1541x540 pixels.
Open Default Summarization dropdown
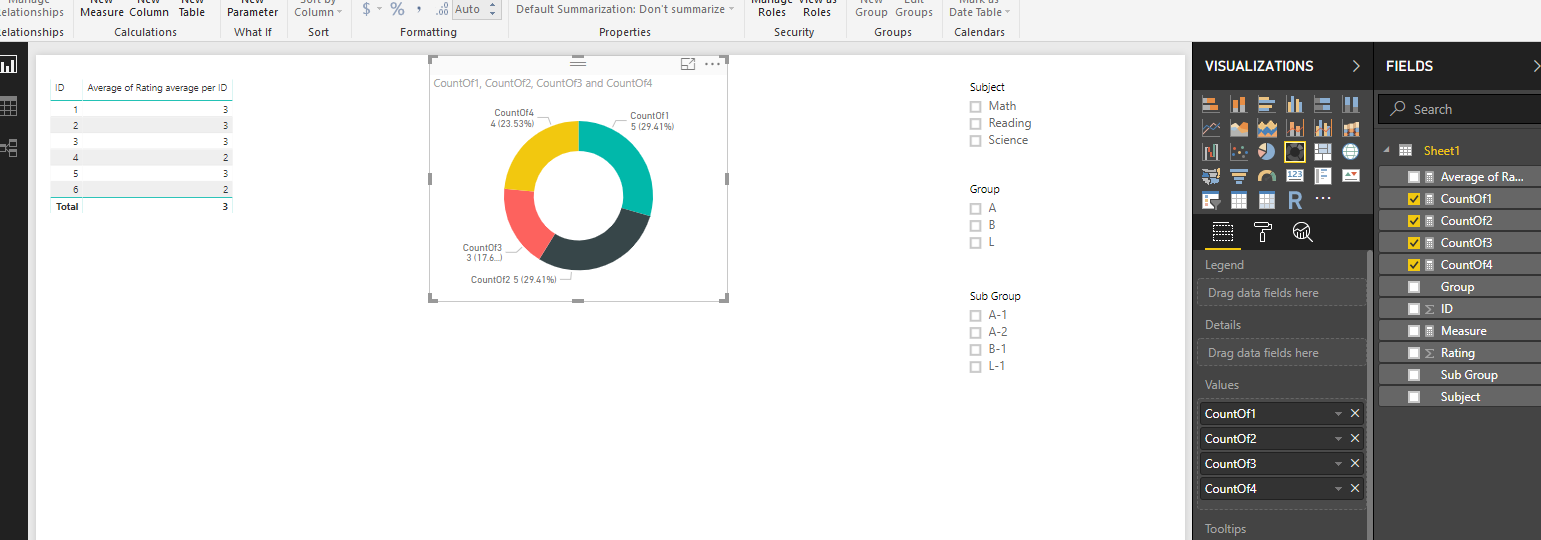625,9
